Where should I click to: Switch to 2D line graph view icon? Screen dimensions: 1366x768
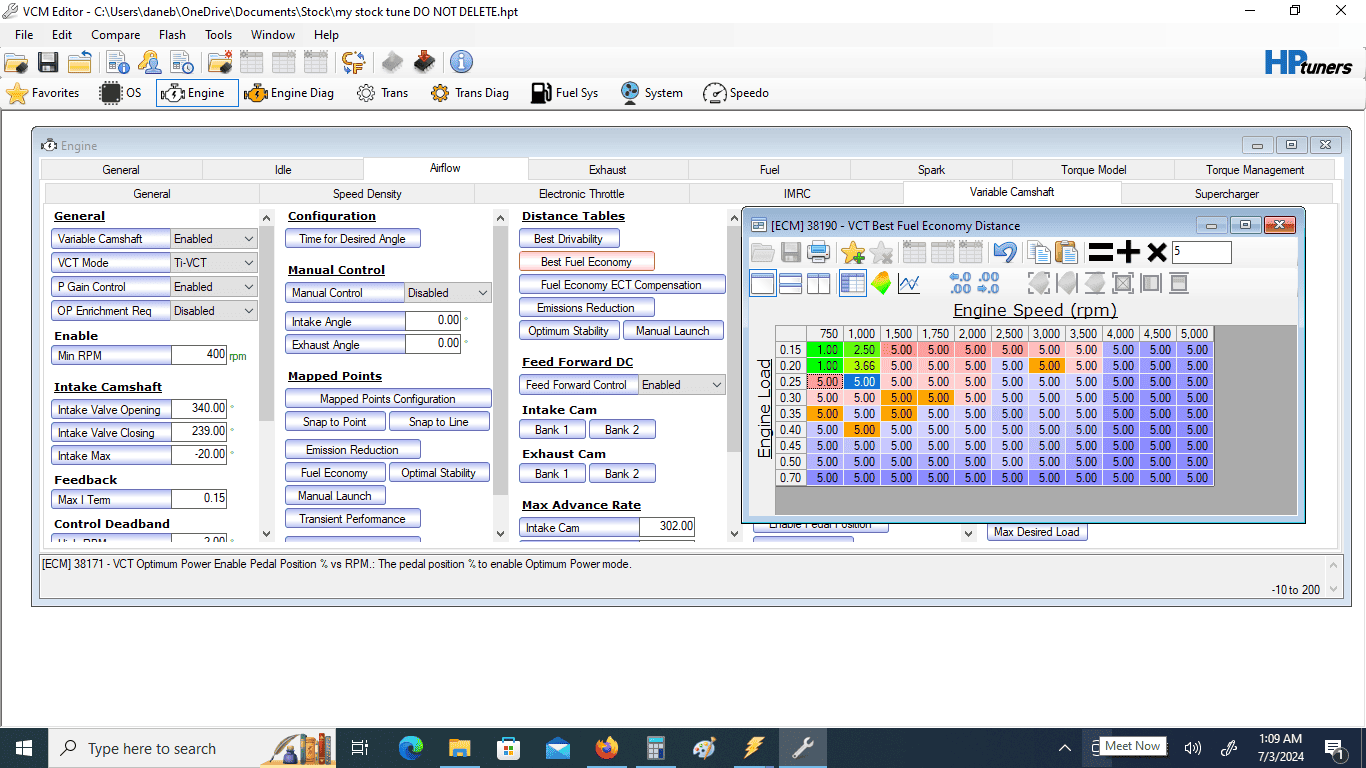point(908,283)
